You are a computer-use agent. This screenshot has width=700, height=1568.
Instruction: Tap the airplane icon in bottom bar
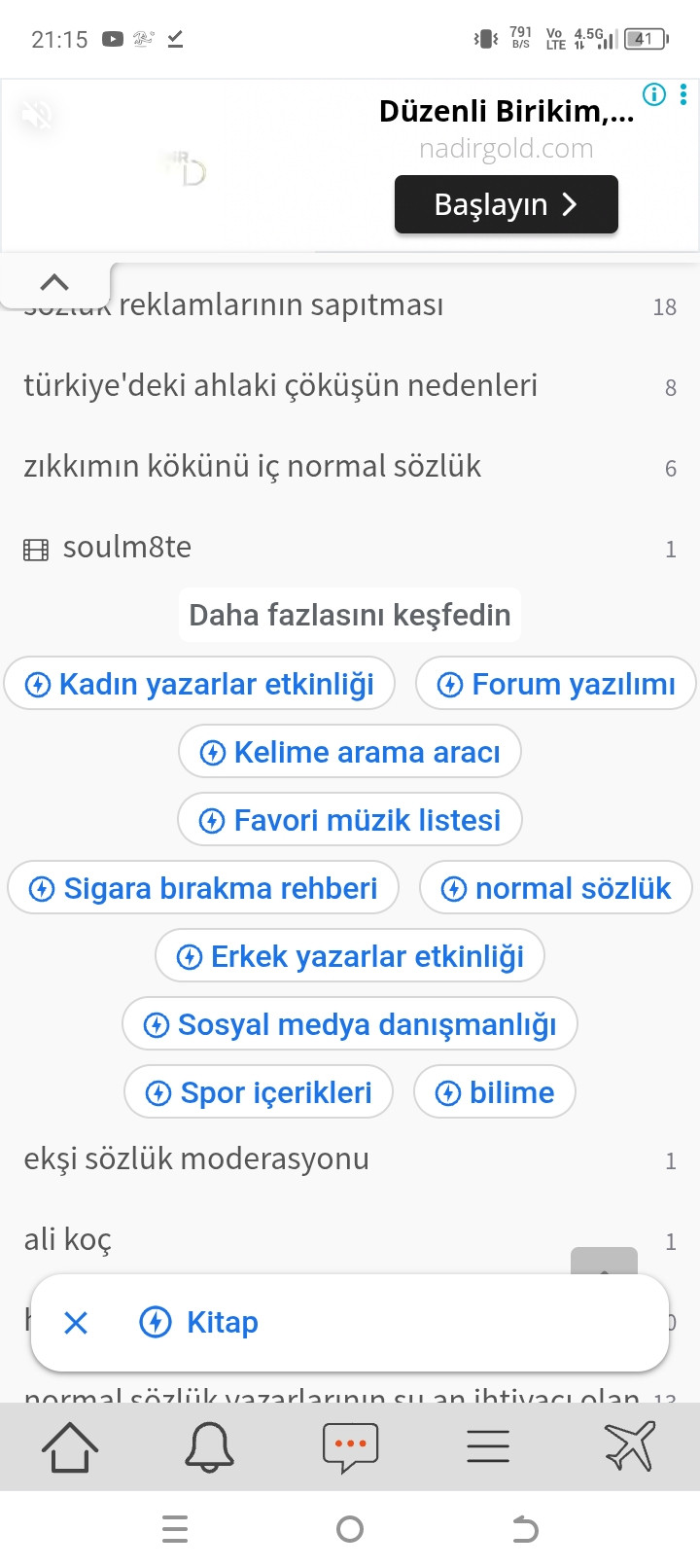tap(630, 1446)
